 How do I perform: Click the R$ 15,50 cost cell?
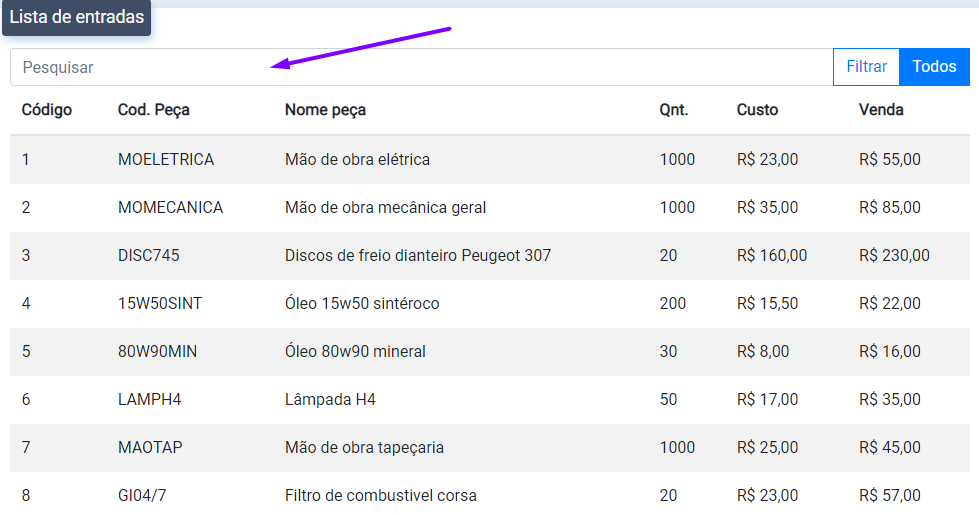point(767,304)
